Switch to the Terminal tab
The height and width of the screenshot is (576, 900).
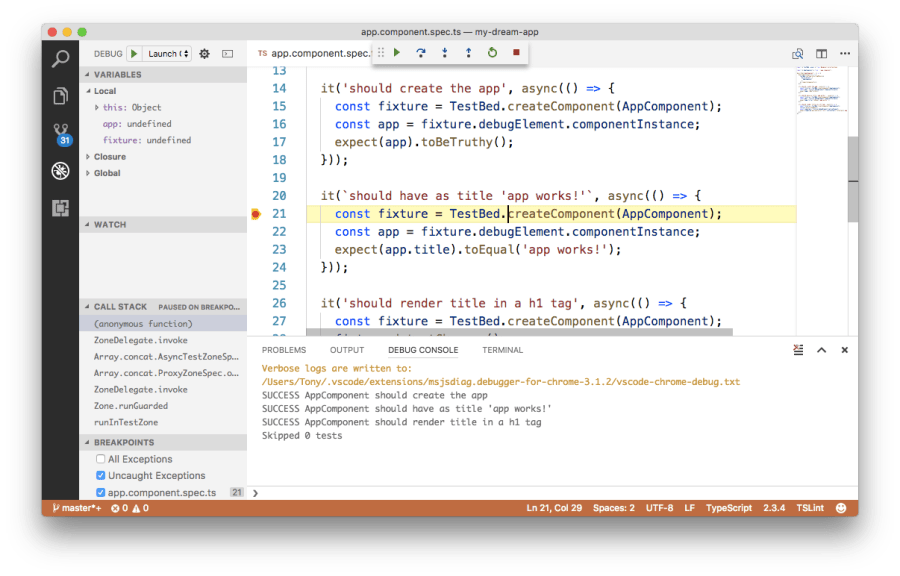point(502,350)
